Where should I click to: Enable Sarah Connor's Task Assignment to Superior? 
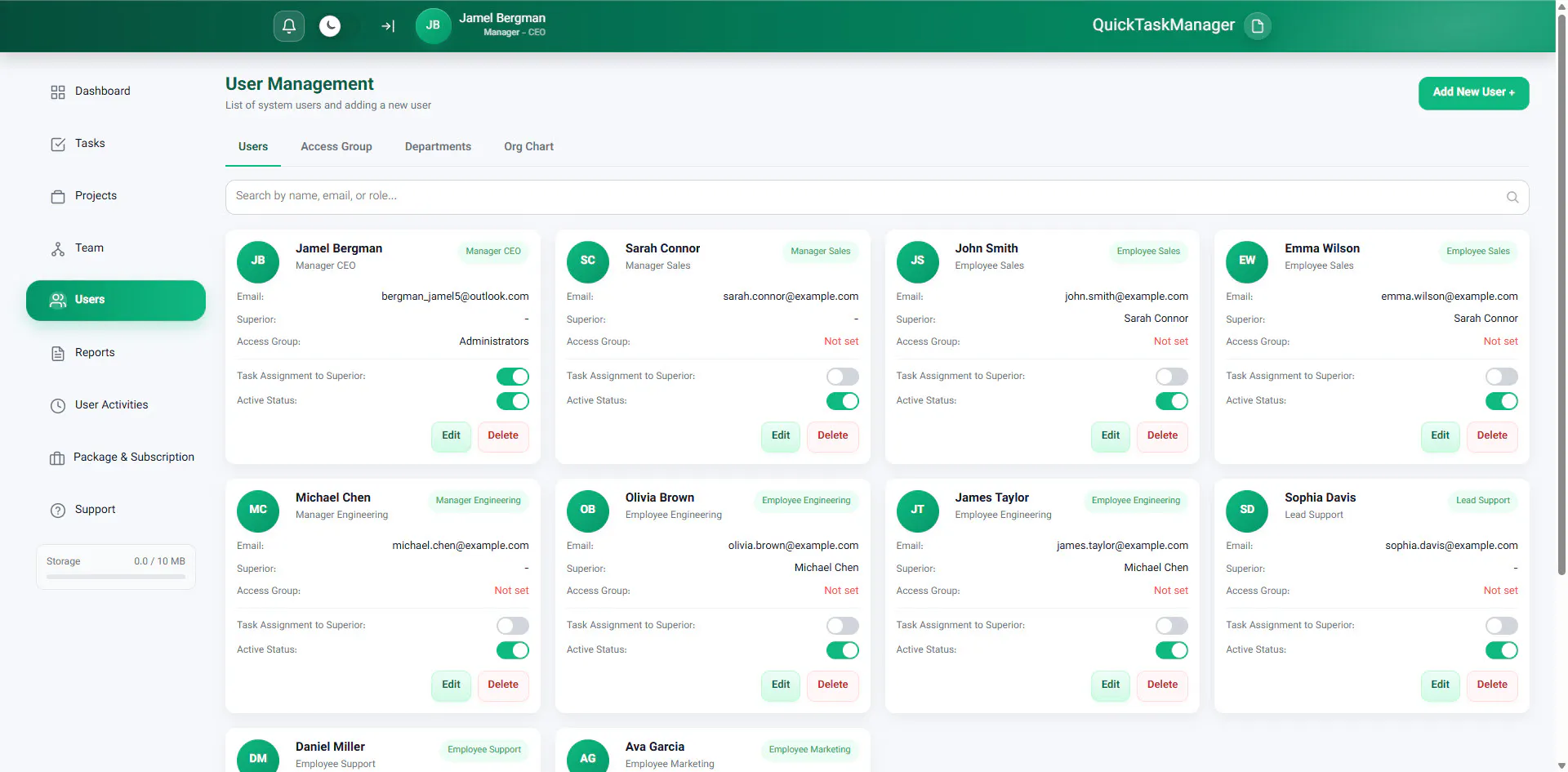pos(843,377)
